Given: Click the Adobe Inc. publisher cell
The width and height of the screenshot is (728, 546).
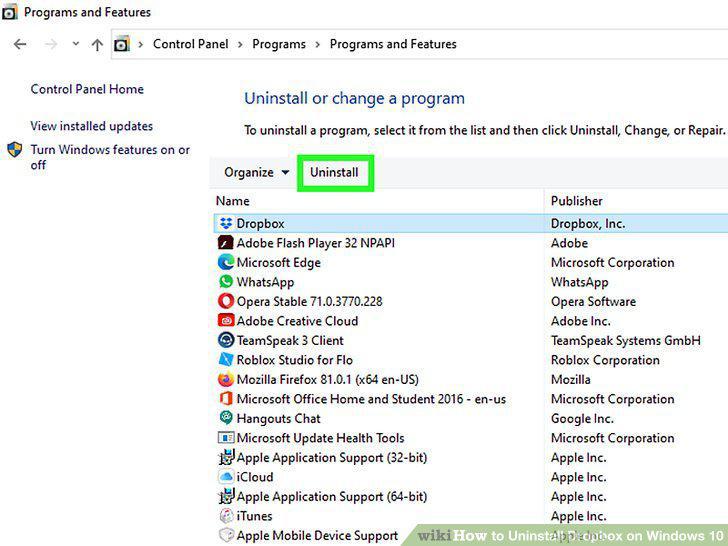Looking at the screenshot, I should [580, 321].
